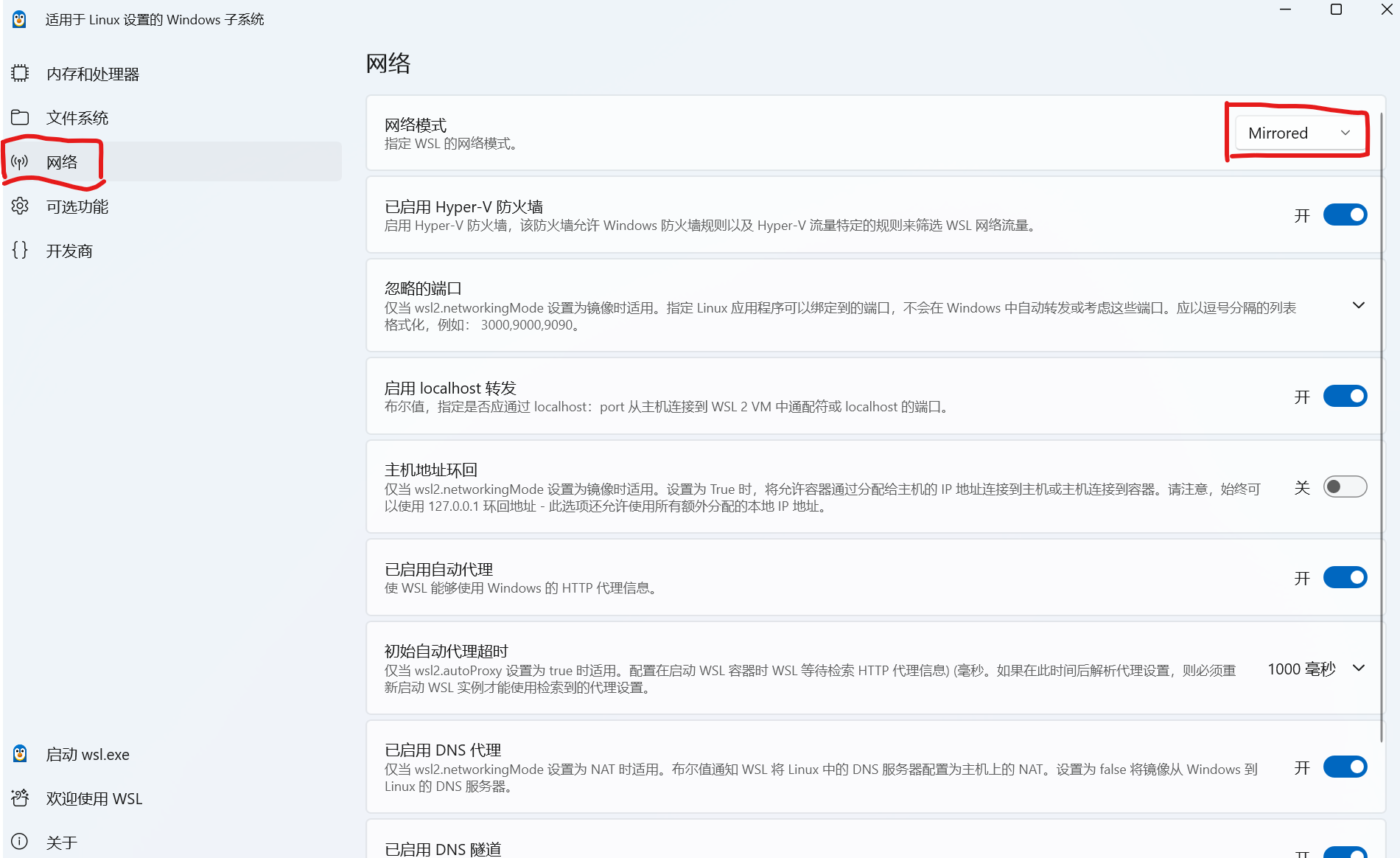Click the 初始自动代理超时 title
This screenshot has width=1400, height=858.
click(x=447, y=652)
